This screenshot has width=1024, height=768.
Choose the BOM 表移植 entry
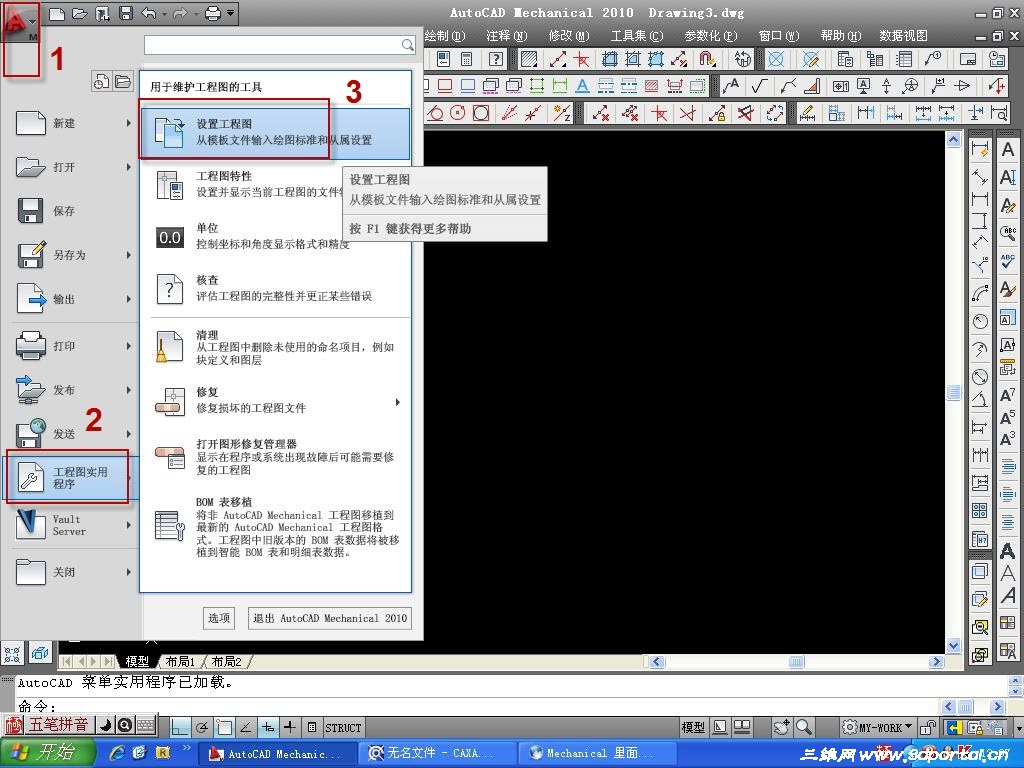(x=275, y=526)
